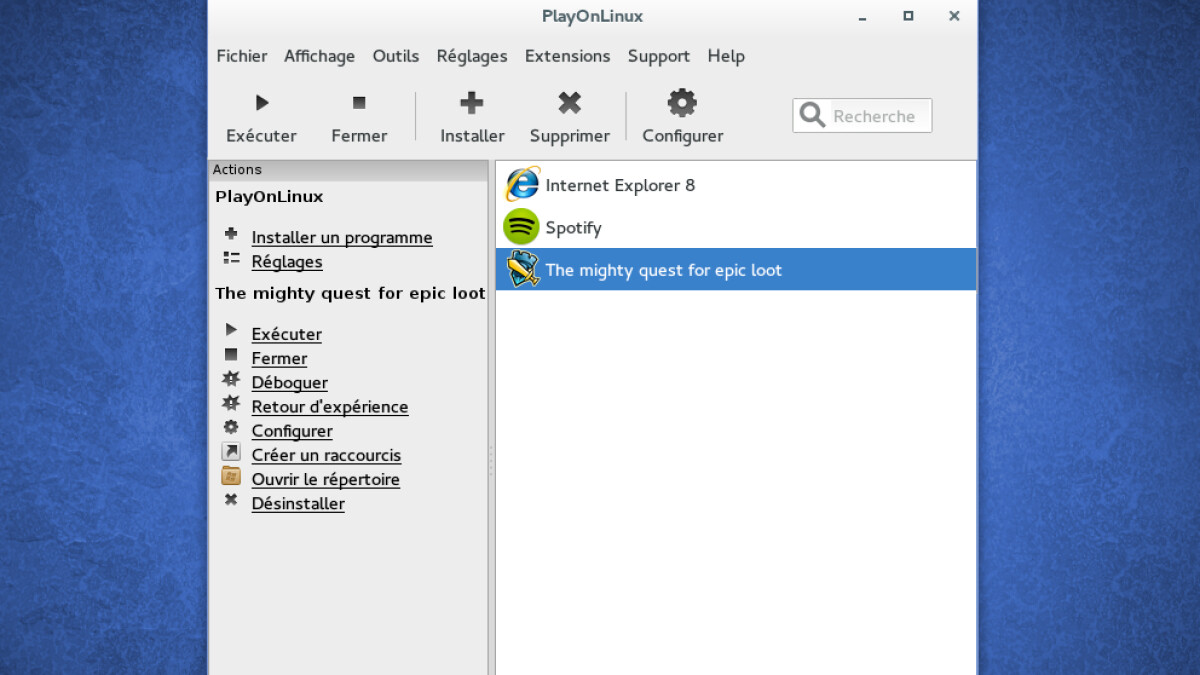The width and height of the screenshot is (1200, 675).
Task: Open the Support menu
Action: coord(659,56)
